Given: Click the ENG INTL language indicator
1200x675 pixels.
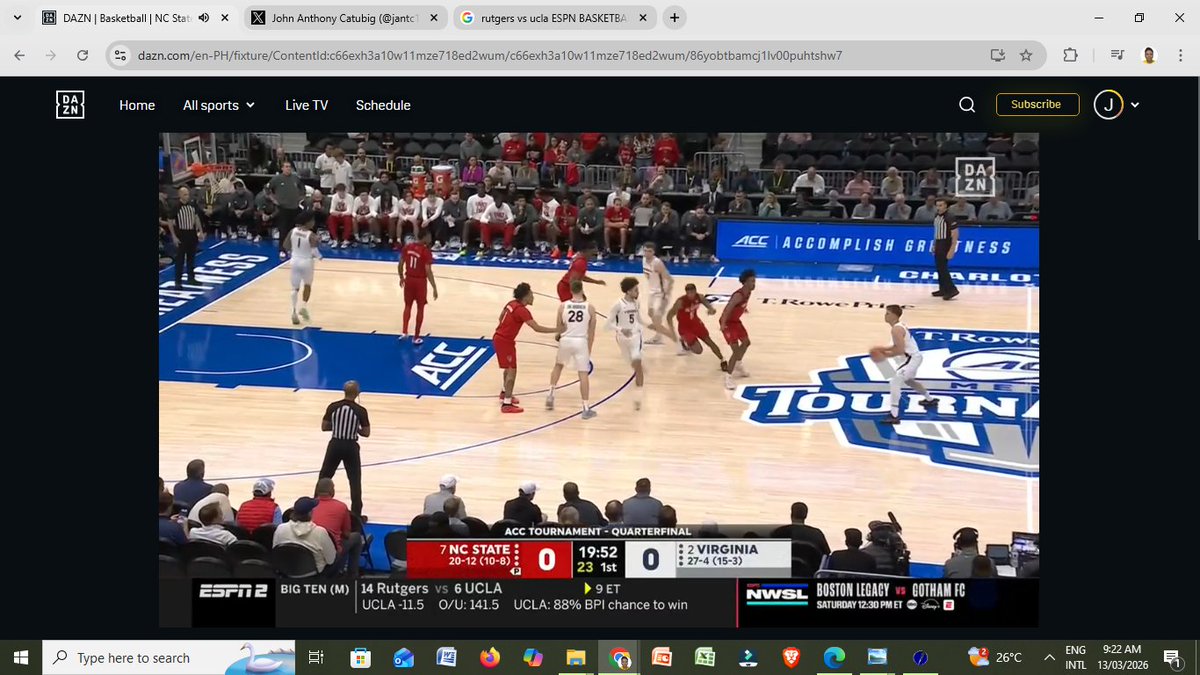Looking at the screenshot, I should coord(1076,657).
